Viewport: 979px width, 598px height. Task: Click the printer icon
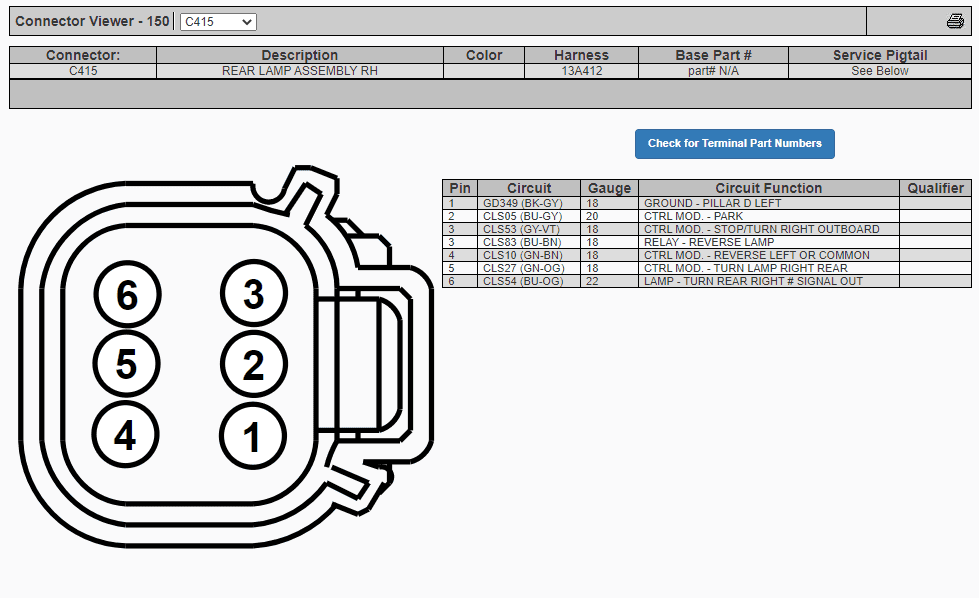coord(955,21)
